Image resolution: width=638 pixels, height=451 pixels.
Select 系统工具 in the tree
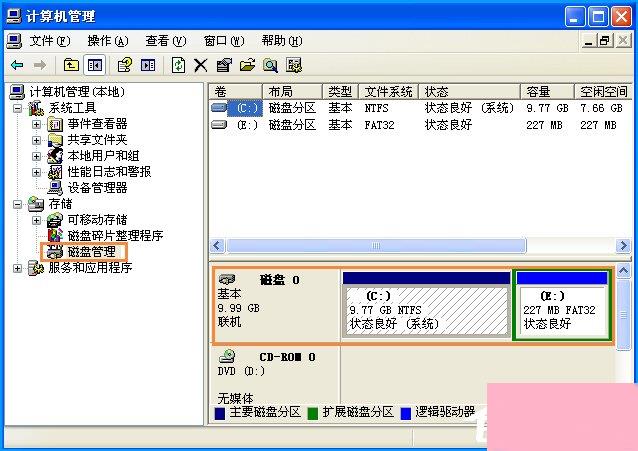(72, 108)
